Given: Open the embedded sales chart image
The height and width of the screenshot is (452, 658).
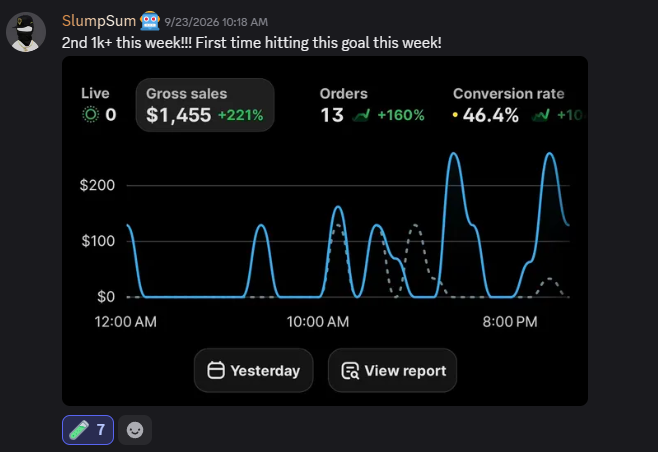Looking at the screenshot, I should tap(325, 231).
